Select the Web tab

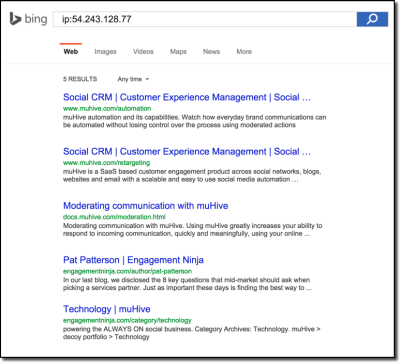71,51
